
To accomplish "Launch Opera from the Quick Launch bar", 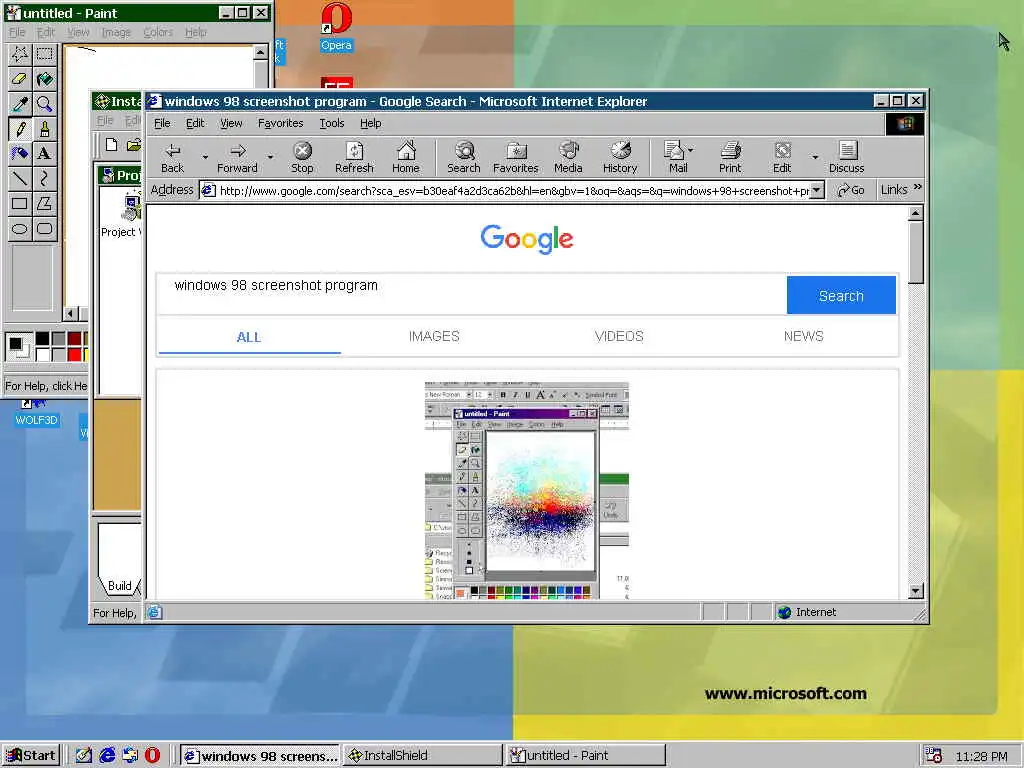I will point(152,756).
